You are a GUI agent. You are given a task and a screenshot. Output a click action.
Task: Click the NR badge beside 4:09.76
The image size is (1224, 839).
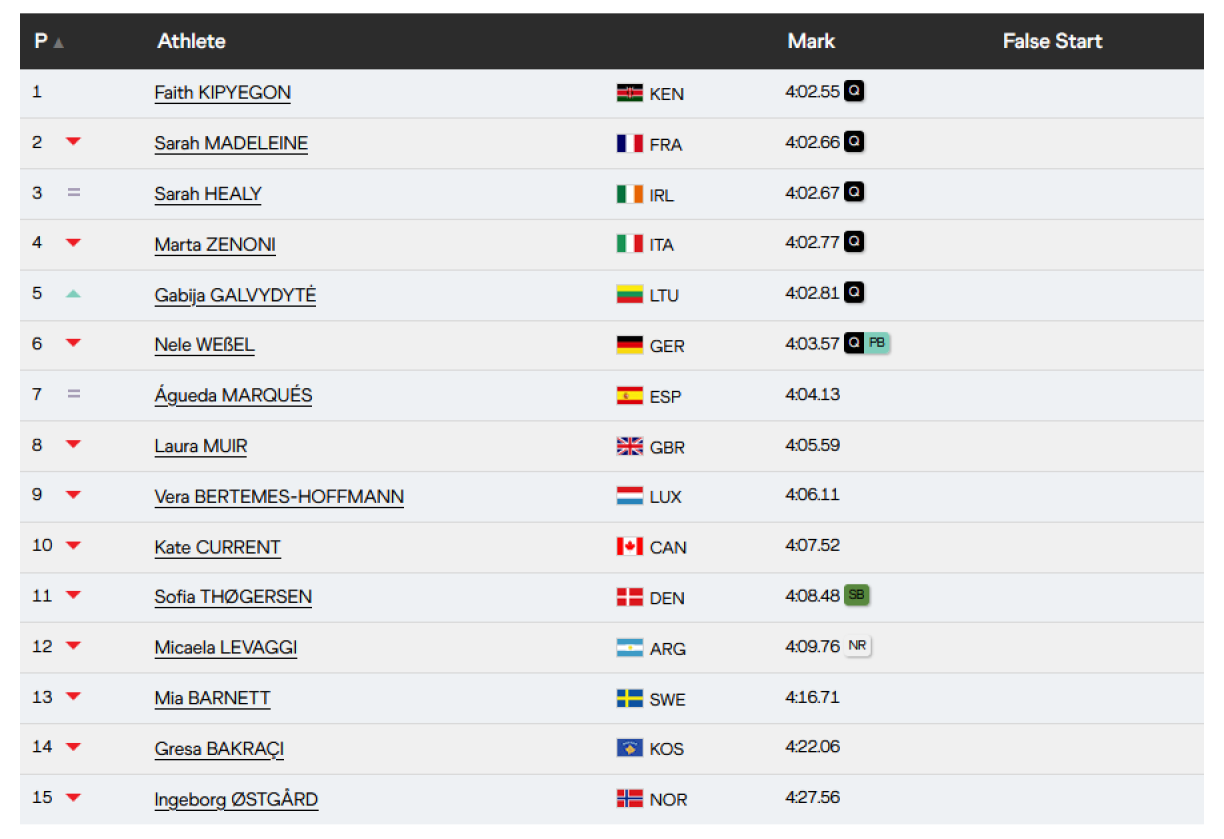point(857,646)
